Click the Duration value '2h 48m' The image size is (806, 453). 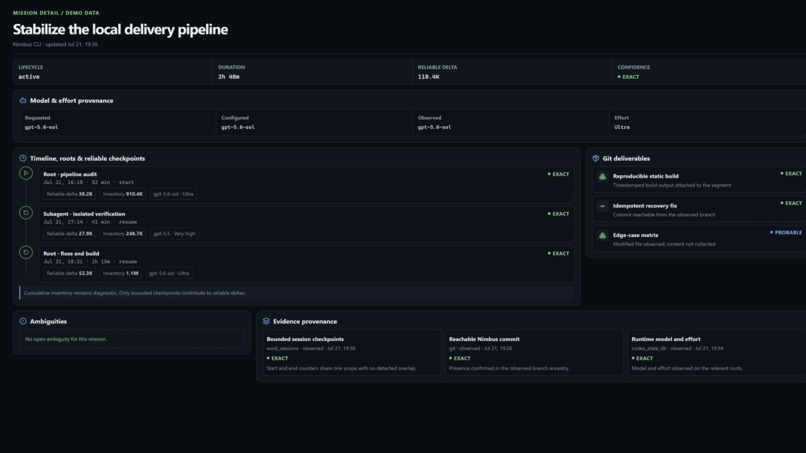pos(229,77)
